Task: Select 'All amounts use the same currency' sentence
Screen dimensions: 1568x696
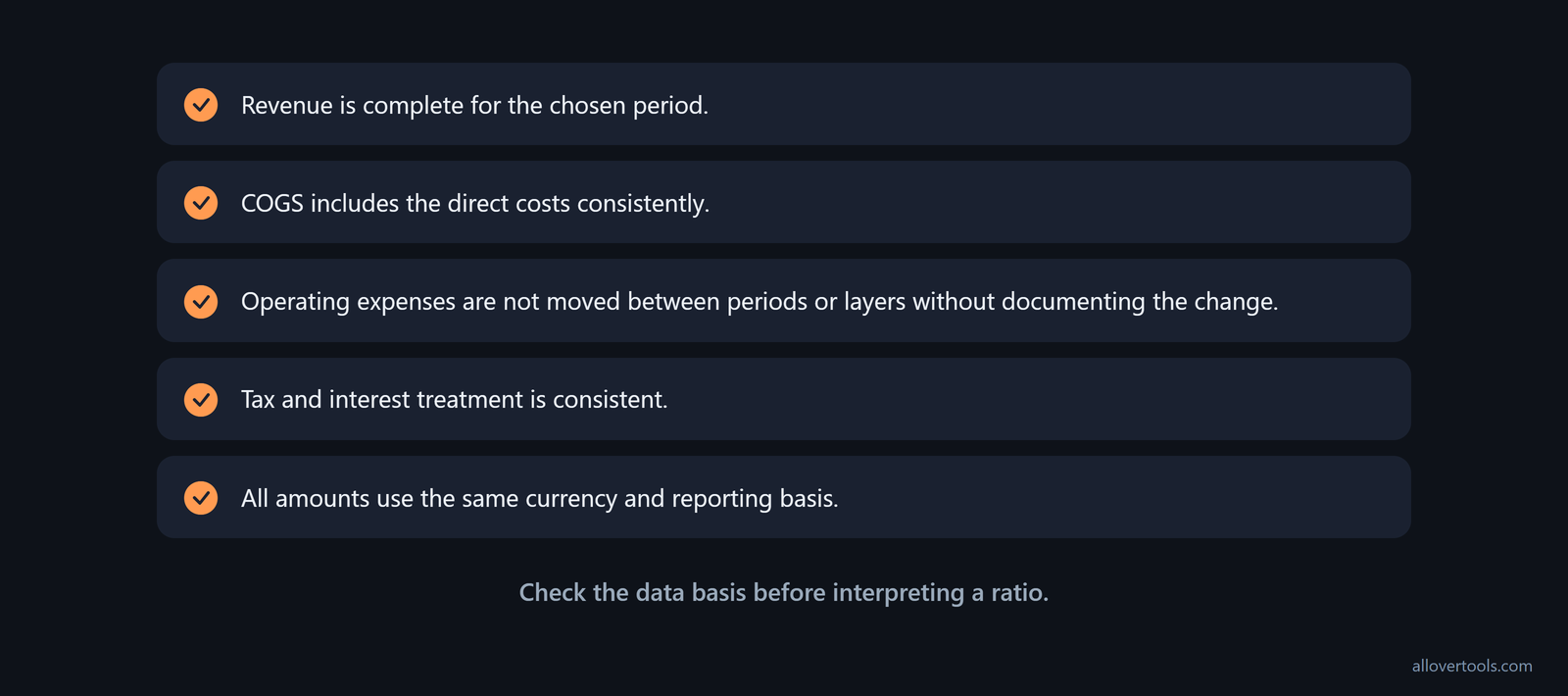Action: pyautogui.click(x=540, y=498)
